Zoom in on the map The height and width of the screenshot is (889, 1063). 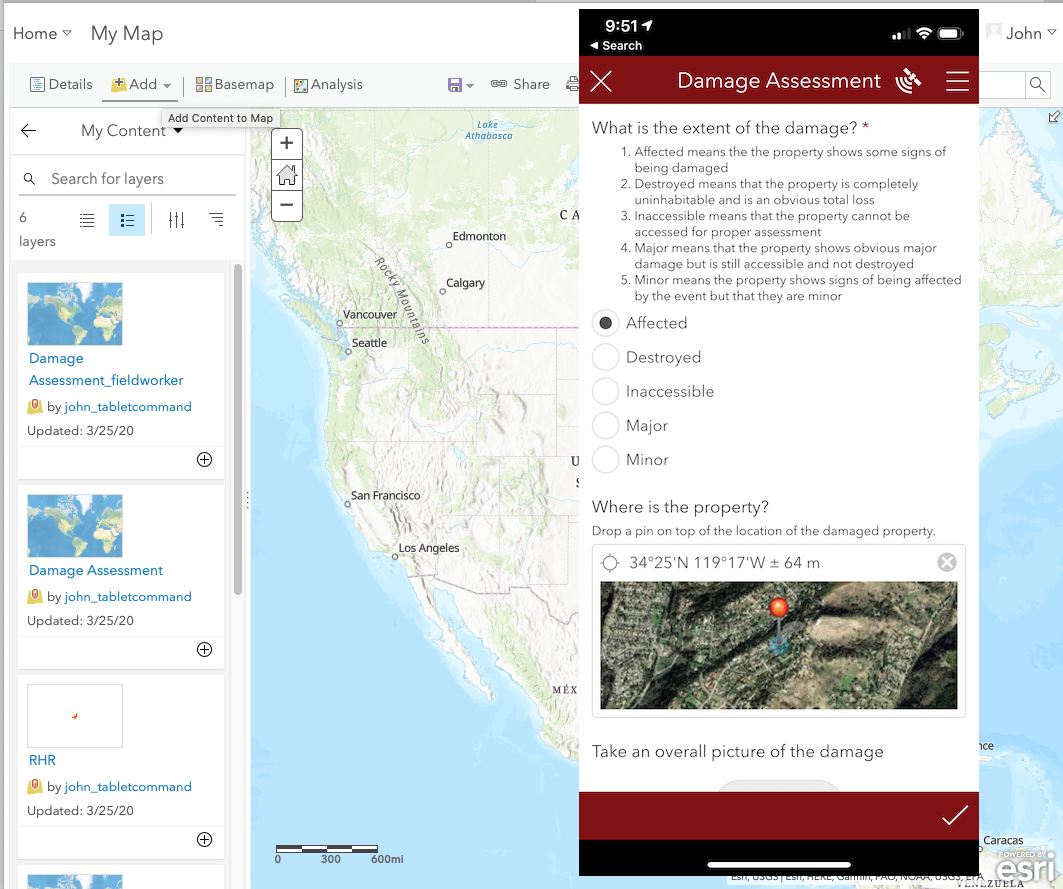[x=287, y=143]
